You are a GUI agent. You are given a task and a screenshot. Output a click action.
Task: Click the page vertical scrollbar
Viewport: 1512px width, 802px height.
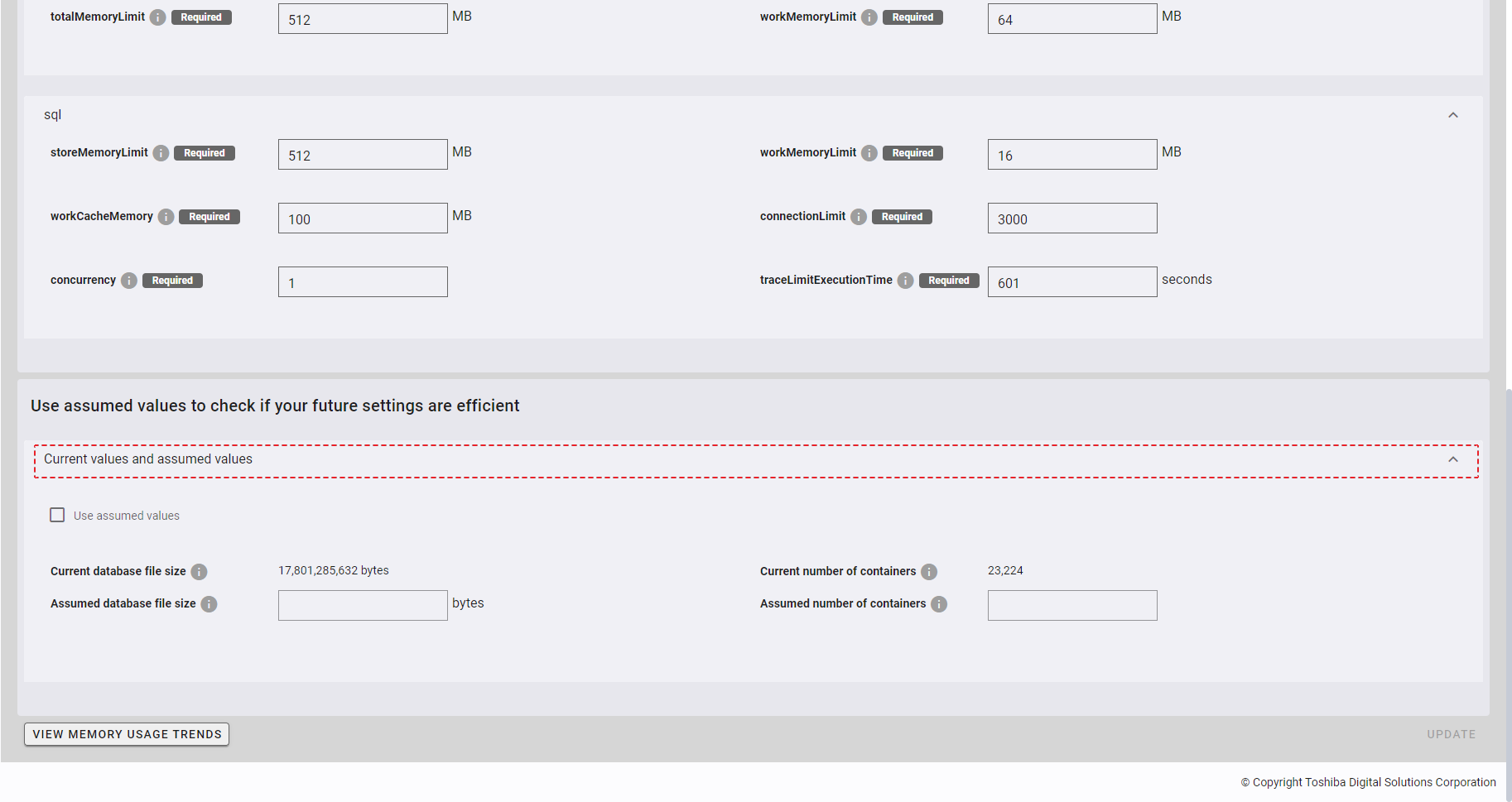tap(1508, 579)
